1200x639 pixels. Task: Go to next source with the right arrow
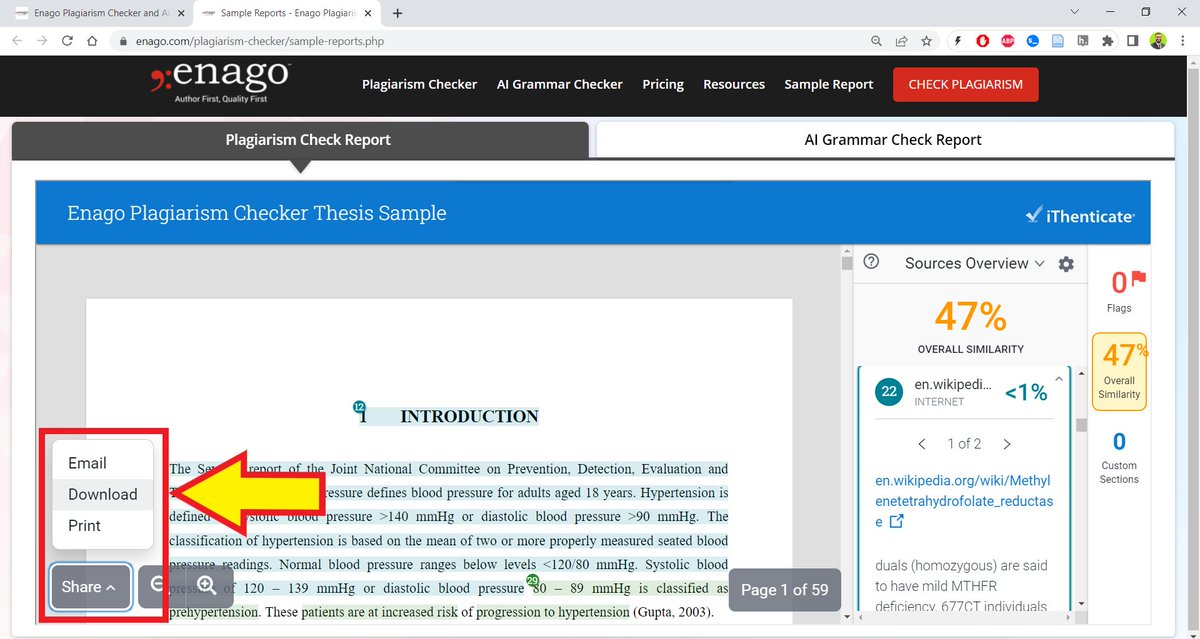click(1007, 443)
